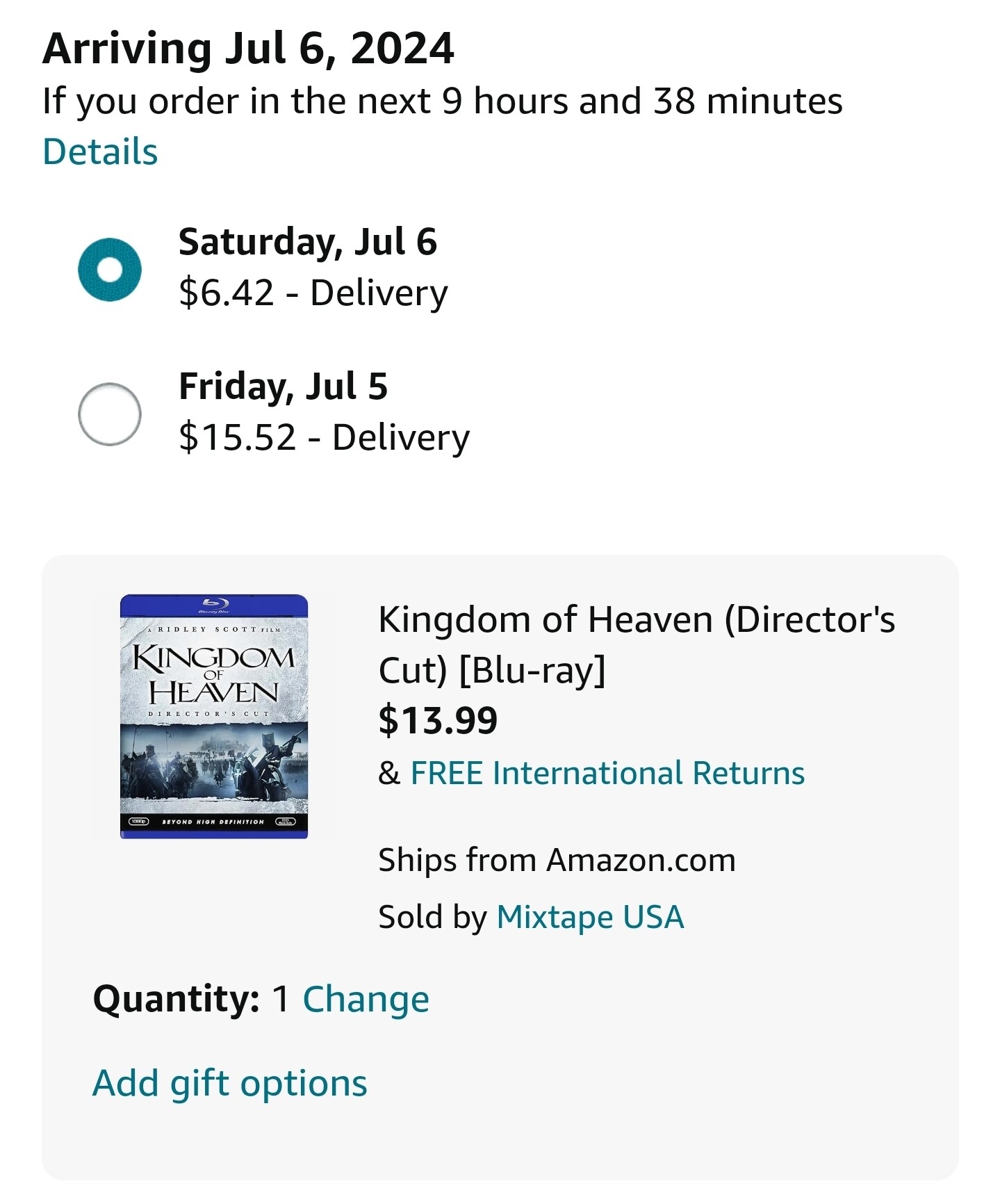Click the "Arriving Jul 6, 2024" heading
The image size is (1000, 1204).
coord(248,49)
